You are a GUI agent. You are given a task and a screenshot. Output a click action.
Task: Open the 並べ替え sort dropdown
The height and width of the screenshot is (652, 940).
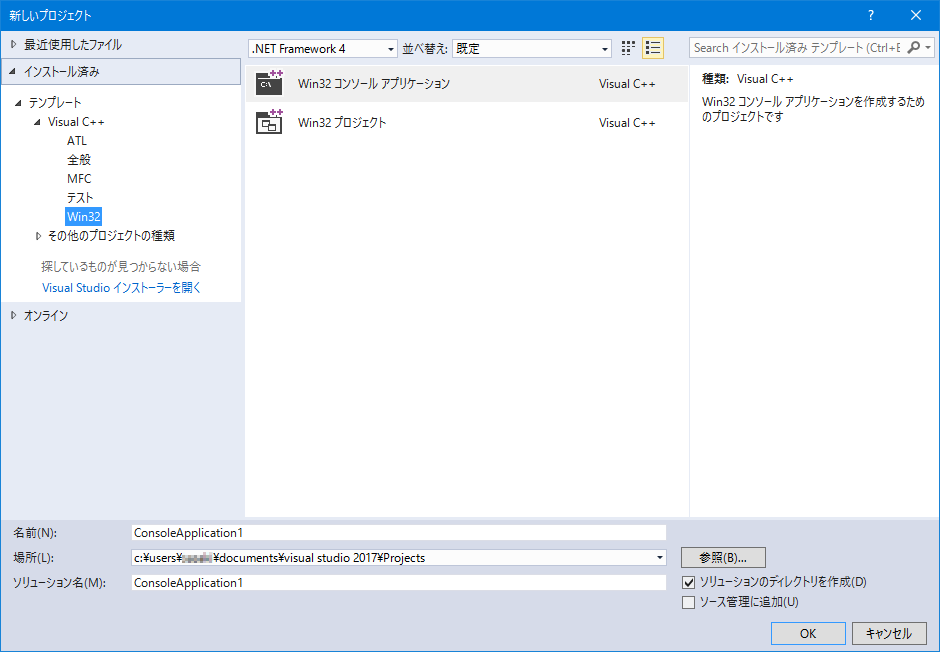coord(605,48)
